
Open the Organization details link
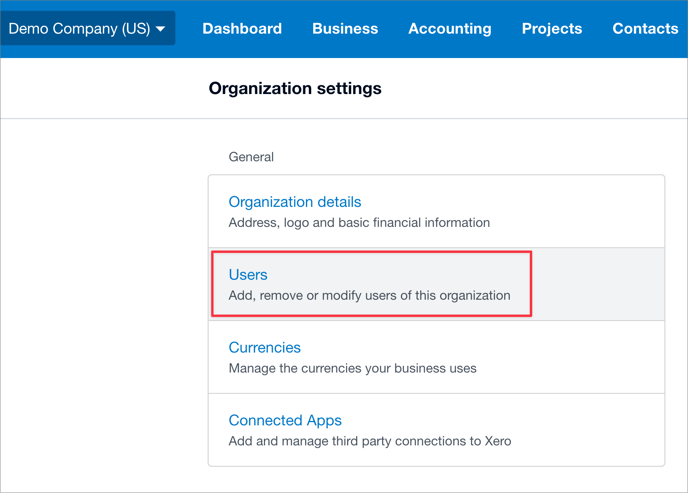(295, 202)
